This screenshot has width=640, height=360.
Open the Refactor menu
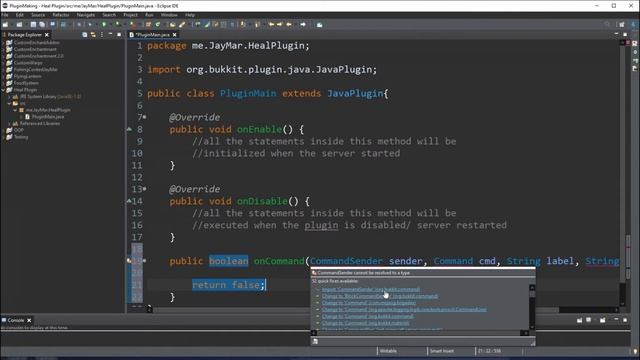[x=61, y=15]
